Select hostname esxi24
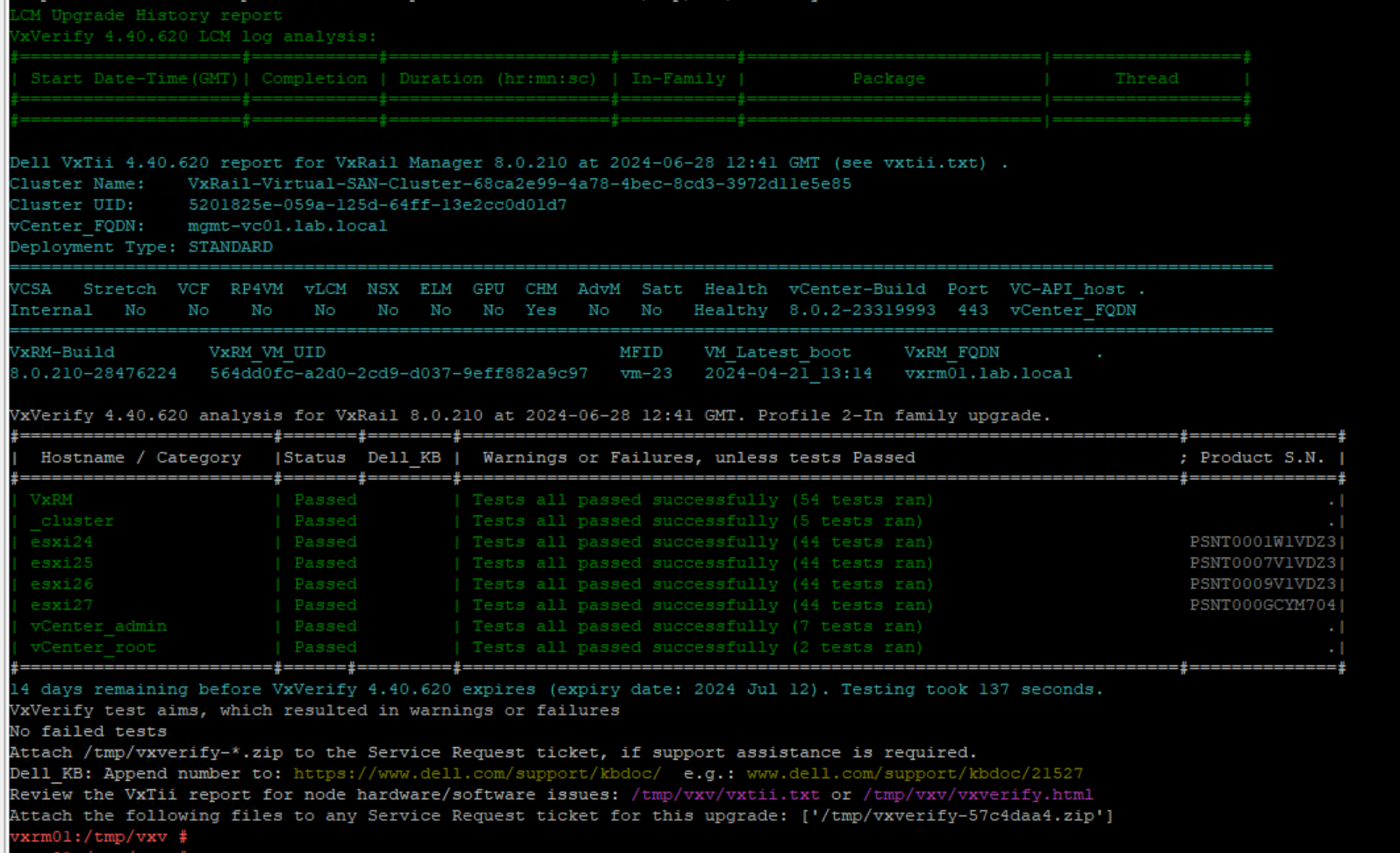 pyautogui.click(x=61, y=541)
